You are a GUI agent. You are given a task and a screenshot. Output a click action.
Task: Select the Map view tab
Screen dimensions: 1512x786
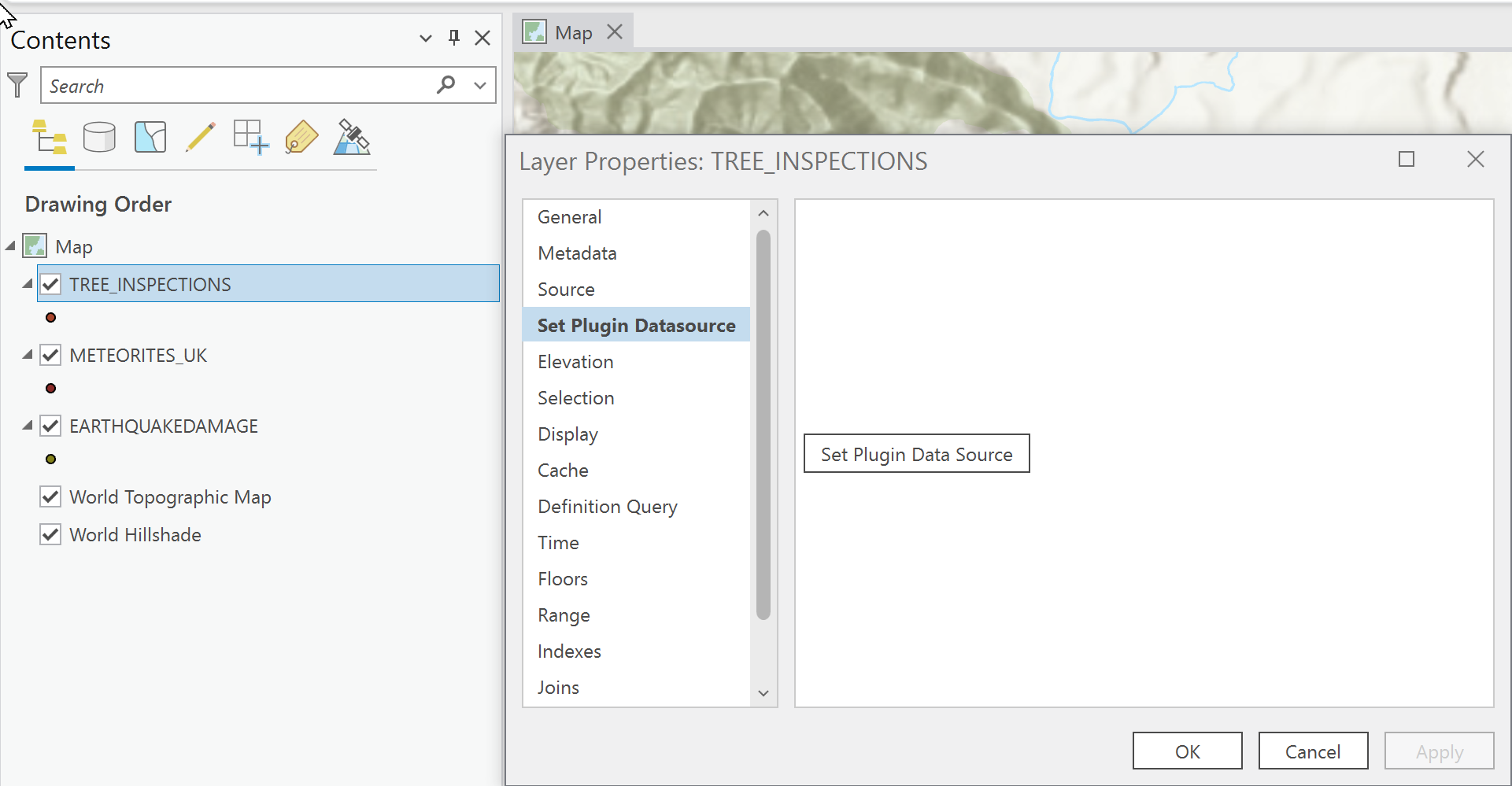(x=573, y=31)
